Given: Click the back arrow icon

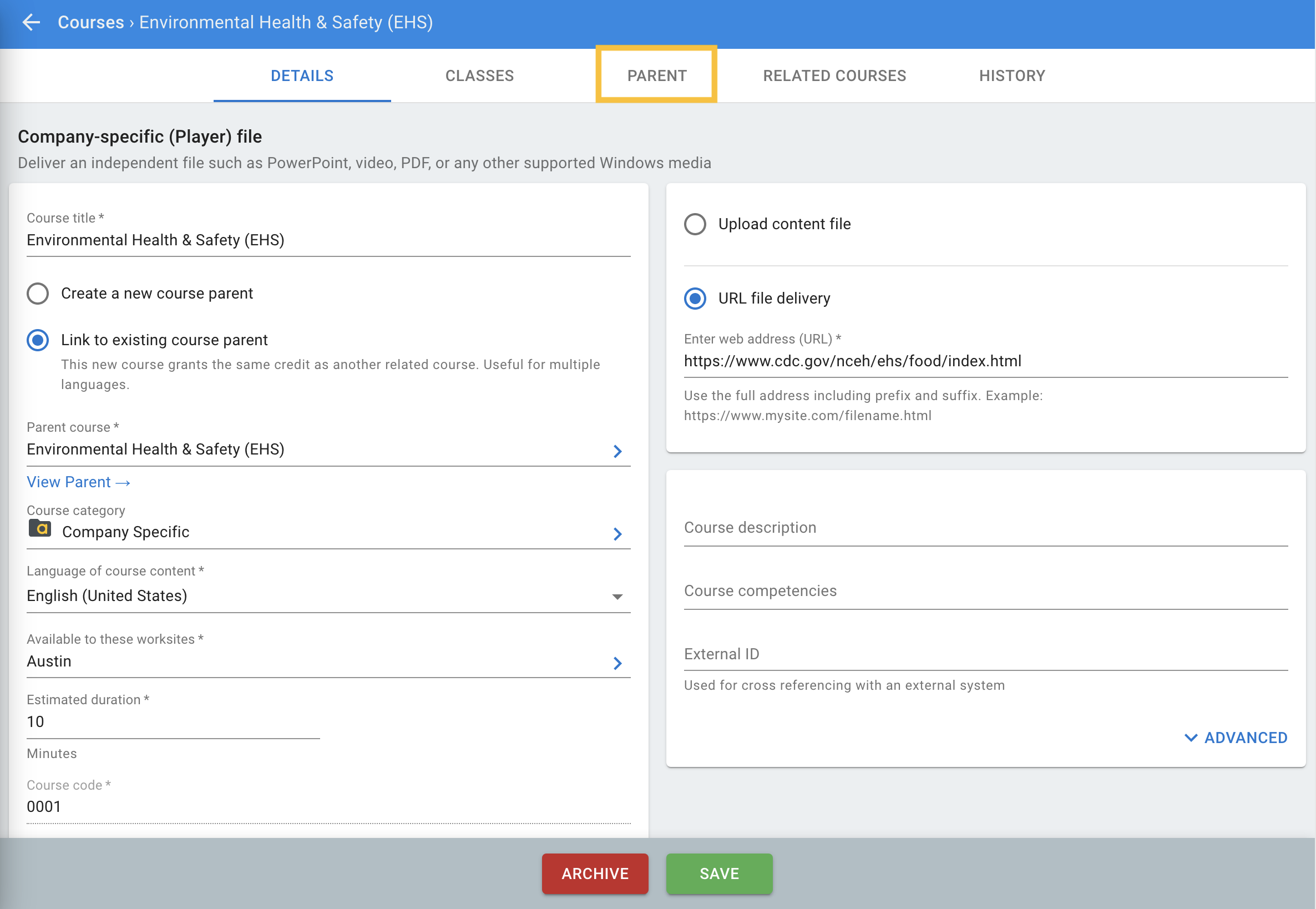Looking at the screenshot, I should [31, 22].
